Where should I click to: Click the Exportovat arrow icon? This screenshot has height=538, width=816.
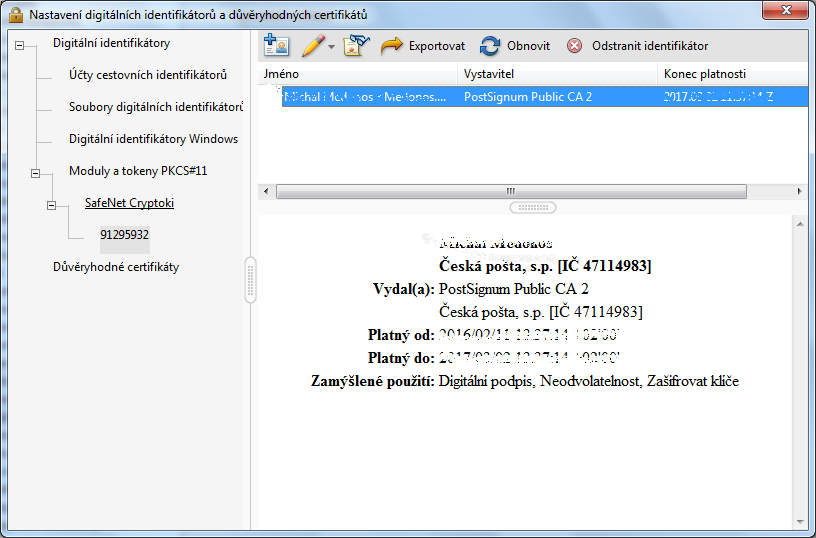(391, 46)
